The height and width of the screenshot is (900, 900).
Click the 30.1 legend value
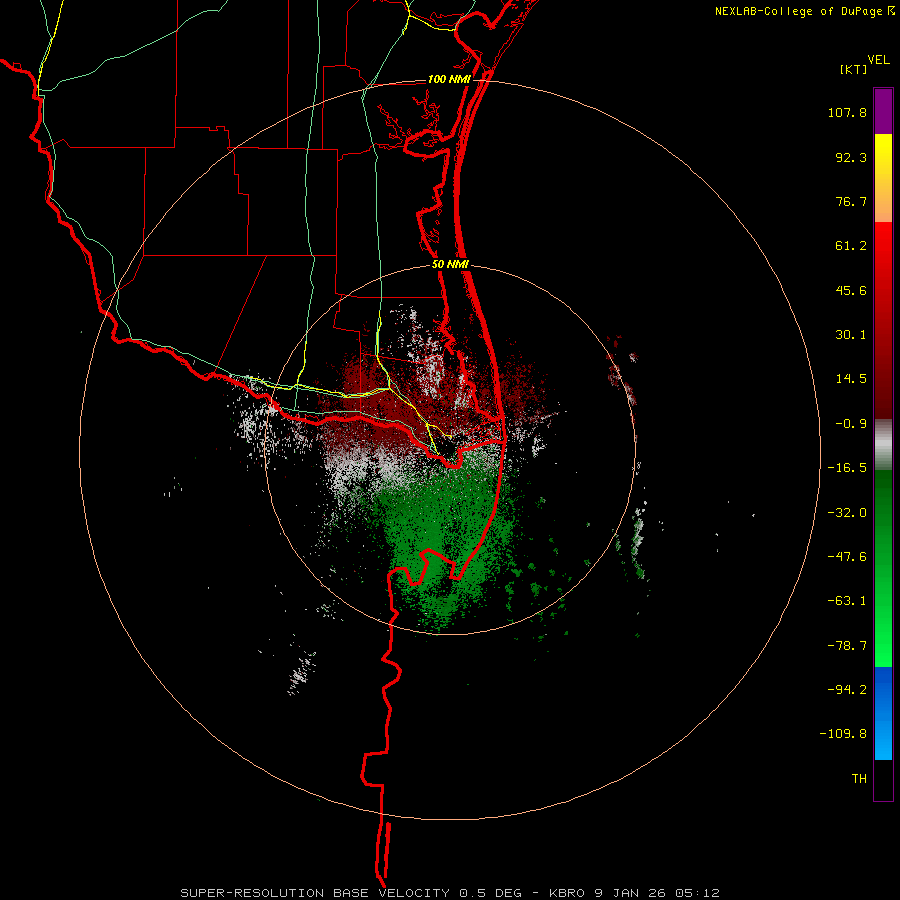[851, 335]
